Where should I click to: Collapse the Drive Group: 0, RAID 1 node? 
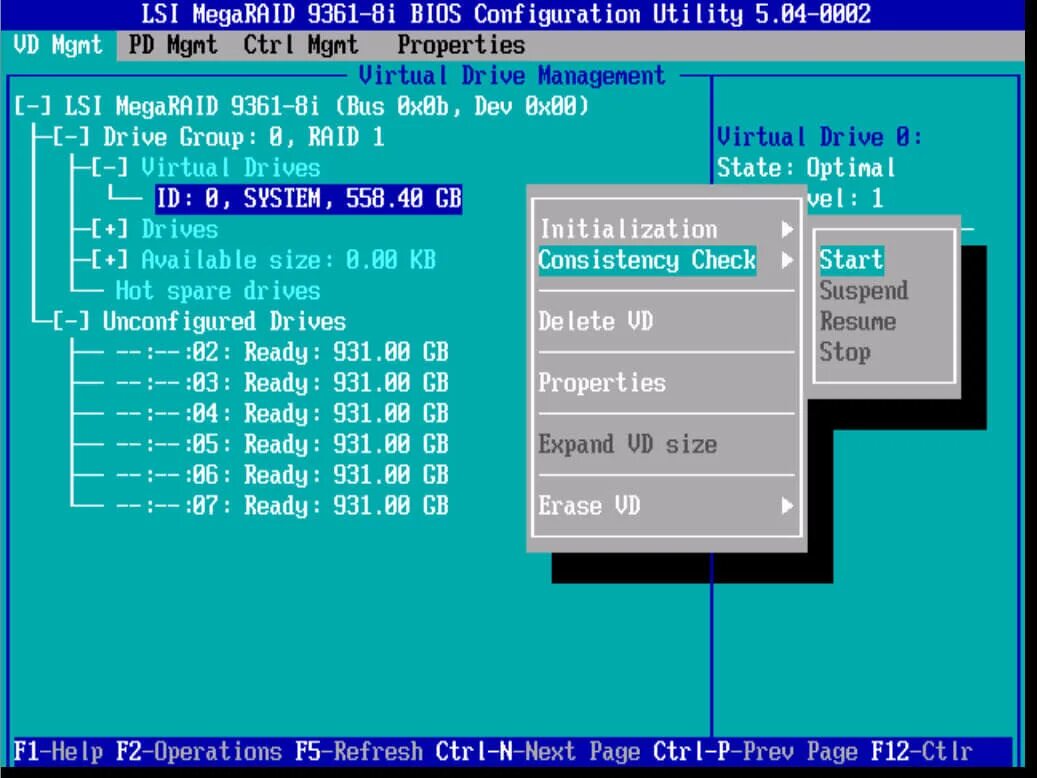pos(71,138)
